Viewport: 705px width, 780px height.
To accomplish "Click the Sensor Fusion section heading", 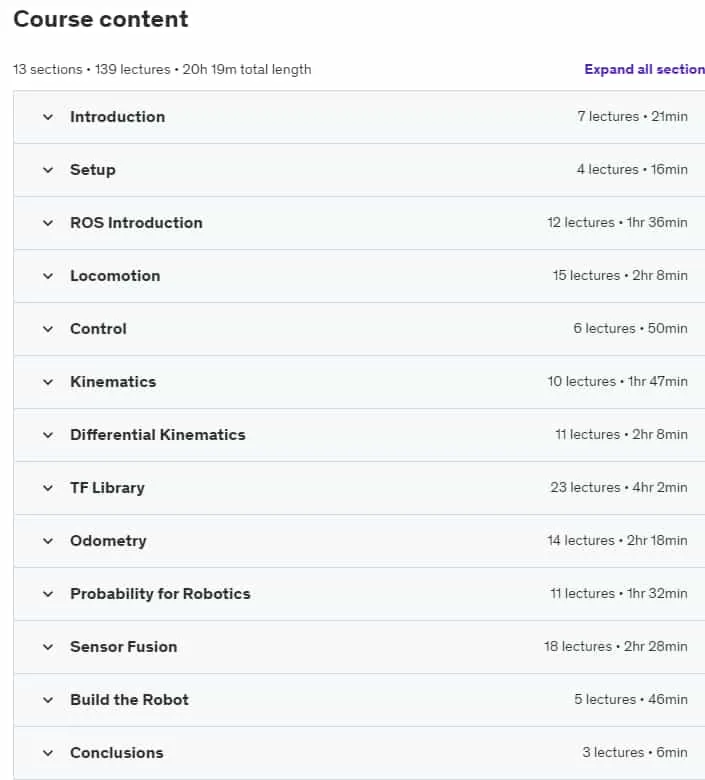I will [x=123, y=647].
